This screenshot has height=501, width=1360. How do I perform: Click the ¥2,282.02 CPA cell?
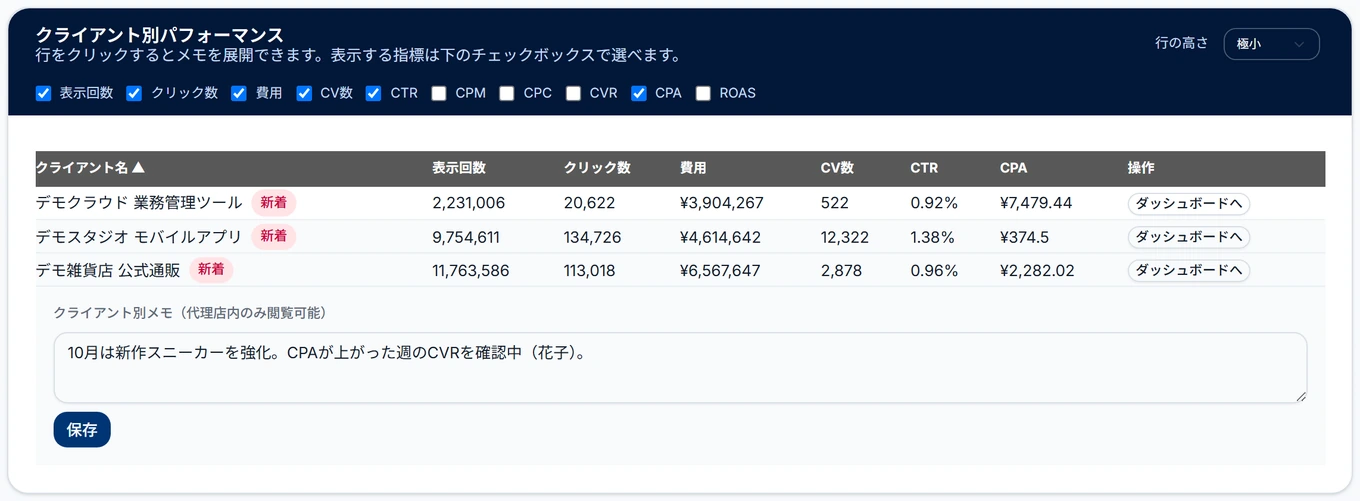[x=1037, y=270]
